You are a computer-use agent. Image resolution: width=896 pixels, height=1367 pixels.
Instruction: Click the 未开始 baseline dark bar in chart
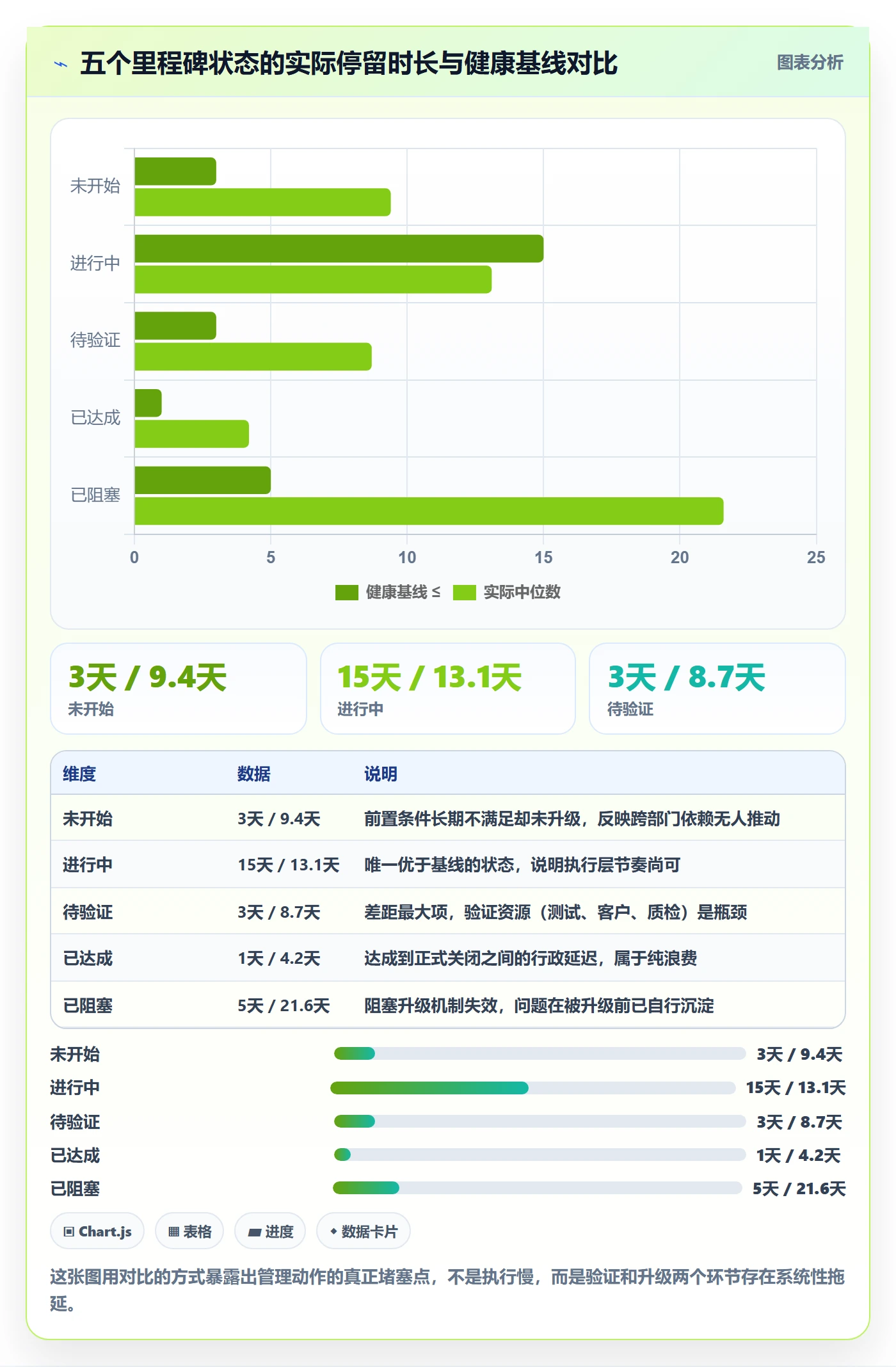175,172
